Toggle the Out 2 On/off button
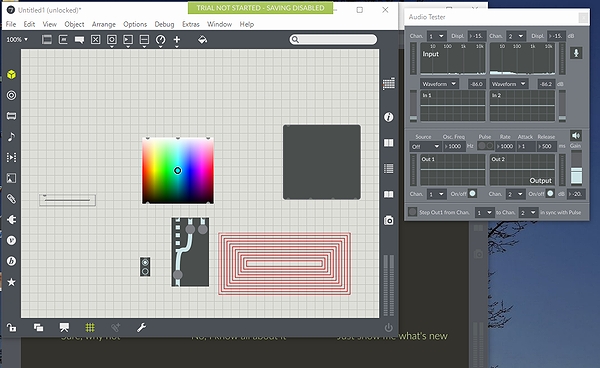Viewport: 600px width, 368px height. [550, 194]
